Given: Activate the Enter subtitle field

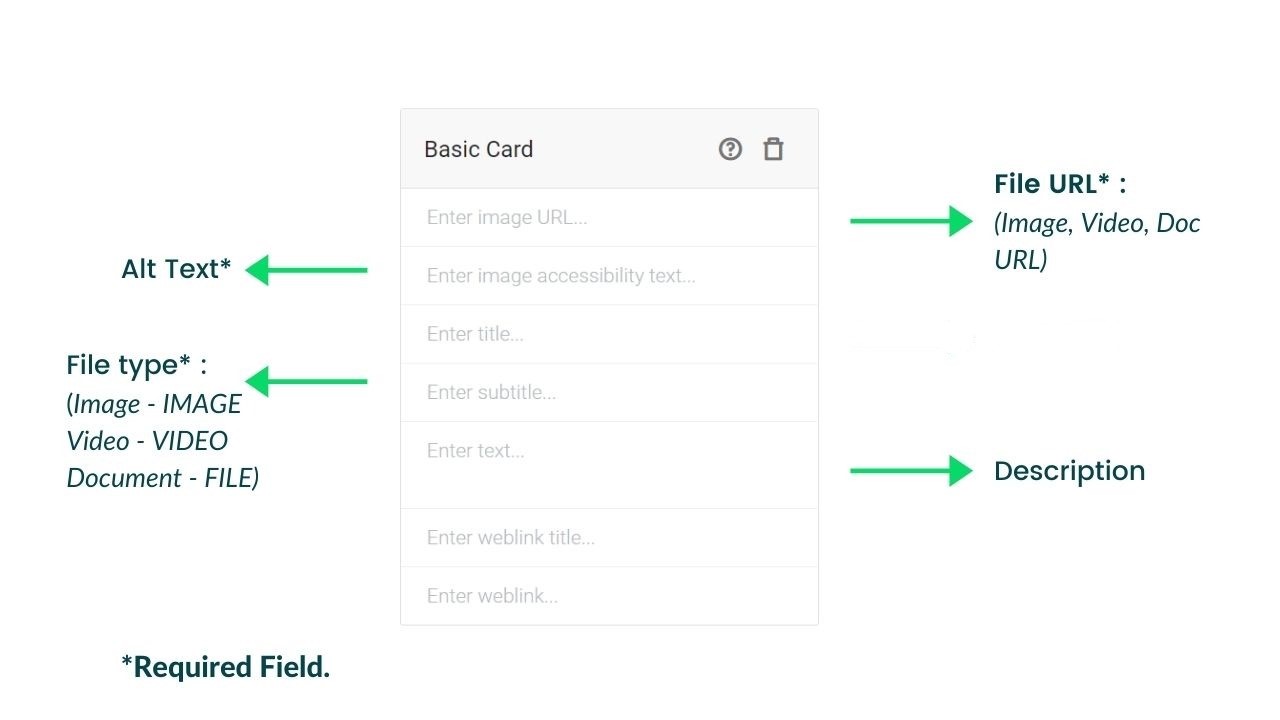Looking at the screenshot, I should (609, 392).
